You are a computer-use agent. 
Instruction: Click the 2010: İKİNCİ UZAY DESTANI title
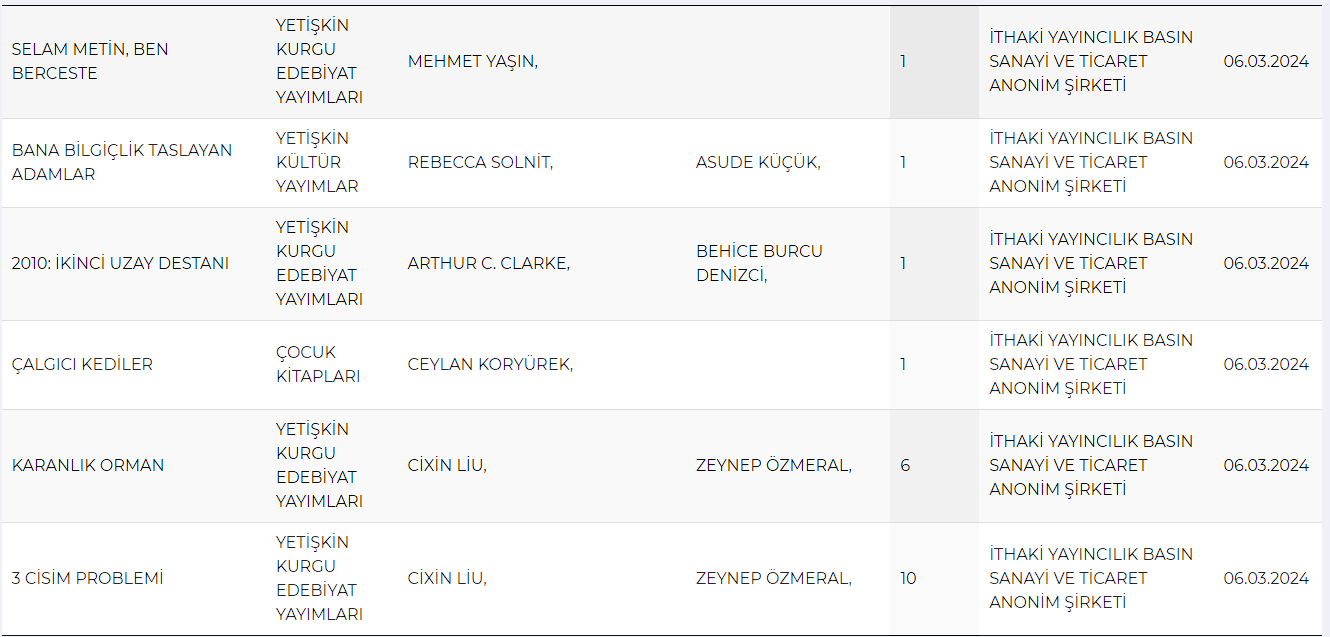click(120, 263)
